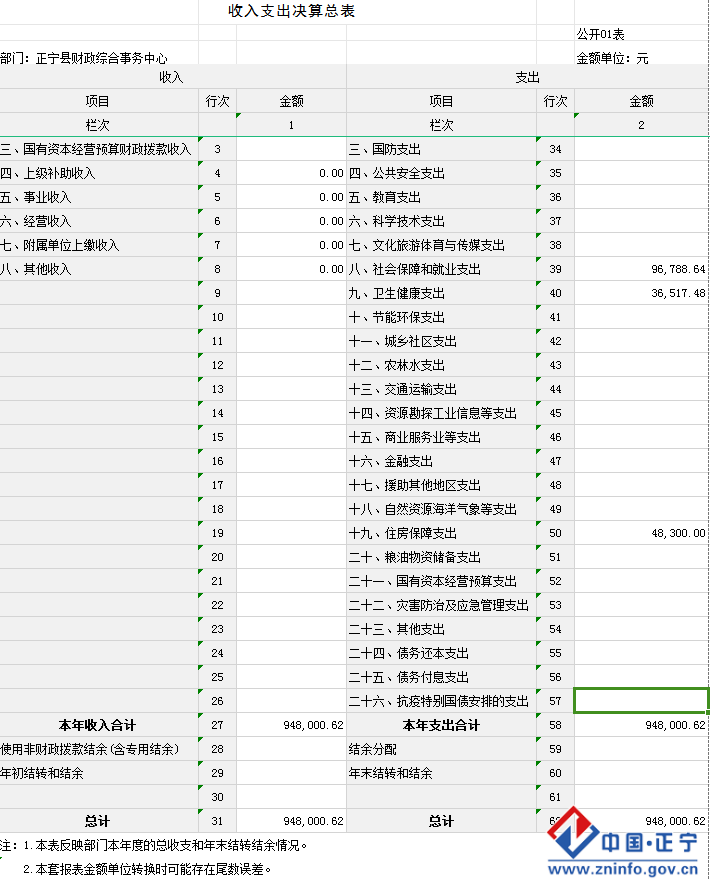Click row number 40 cell

pyautogui.click(x=555, y=294)
